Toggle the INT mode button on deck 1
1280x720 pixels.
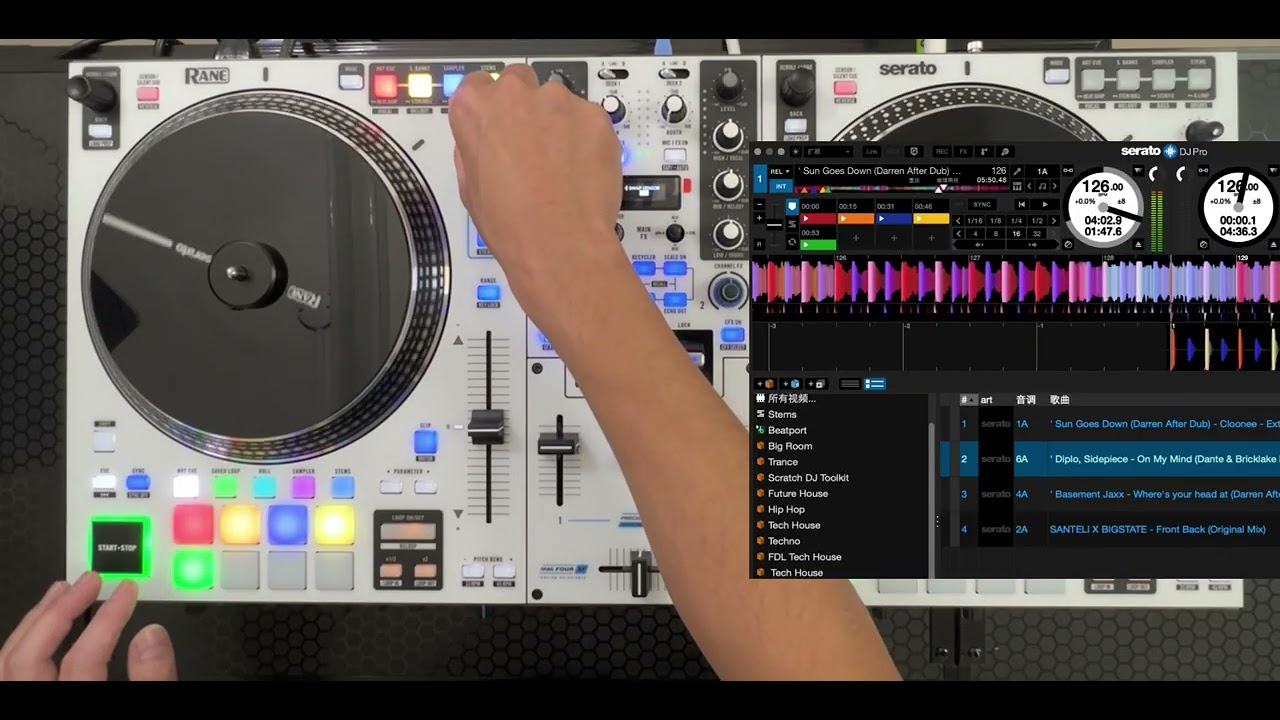(x=781, y=186)
